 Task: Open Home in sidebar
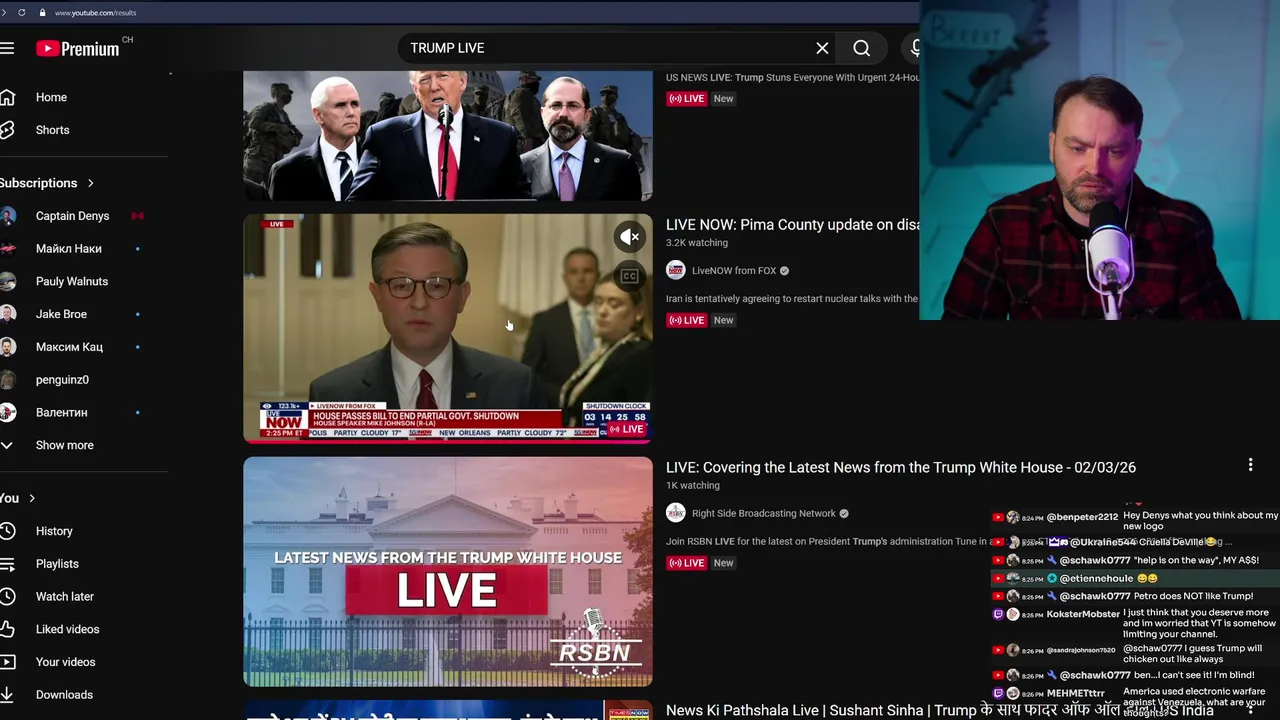51,97
